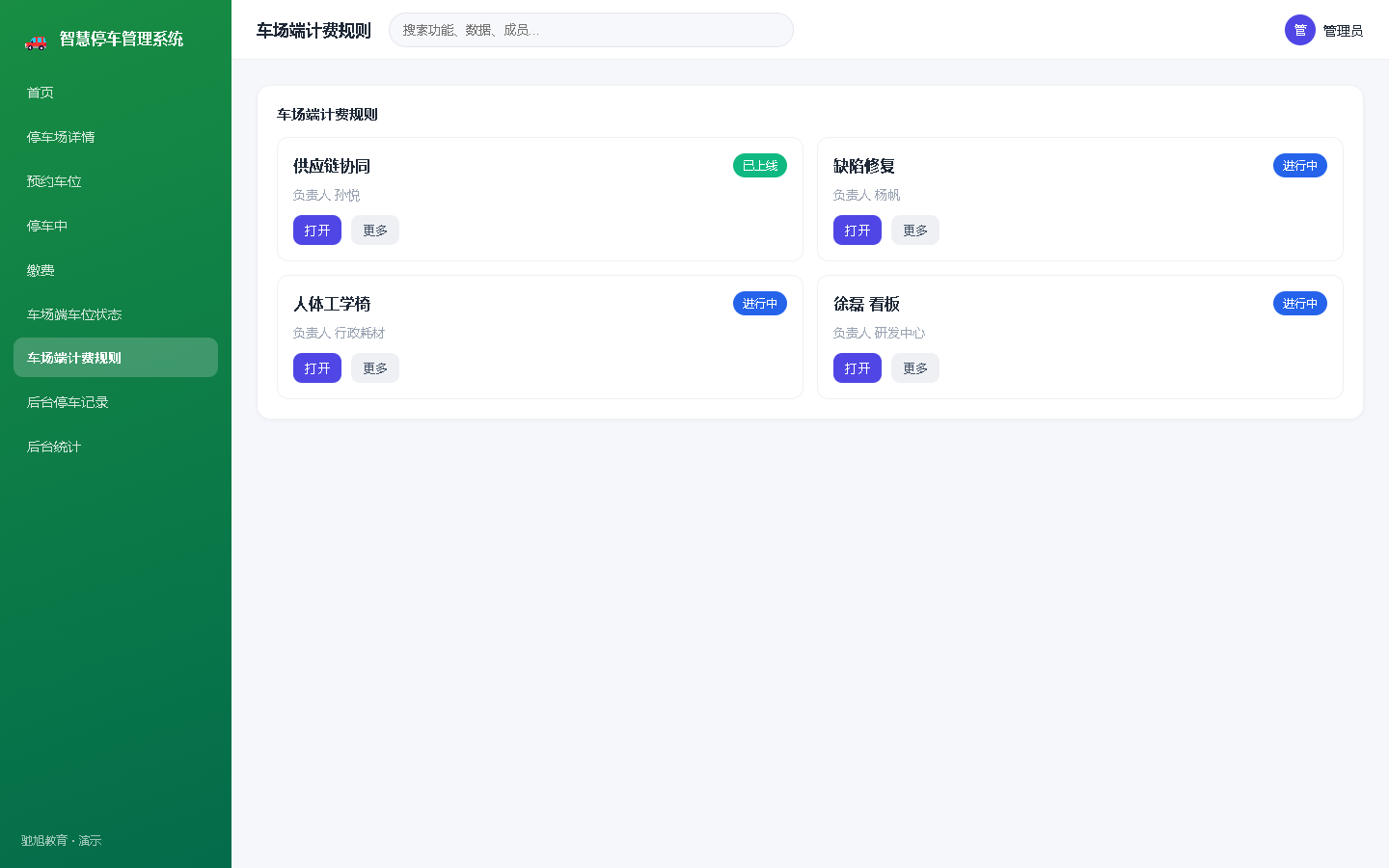Click the 人体工学椅 card title
This screenshot has width=1389, height=868.
click(332, 304)
